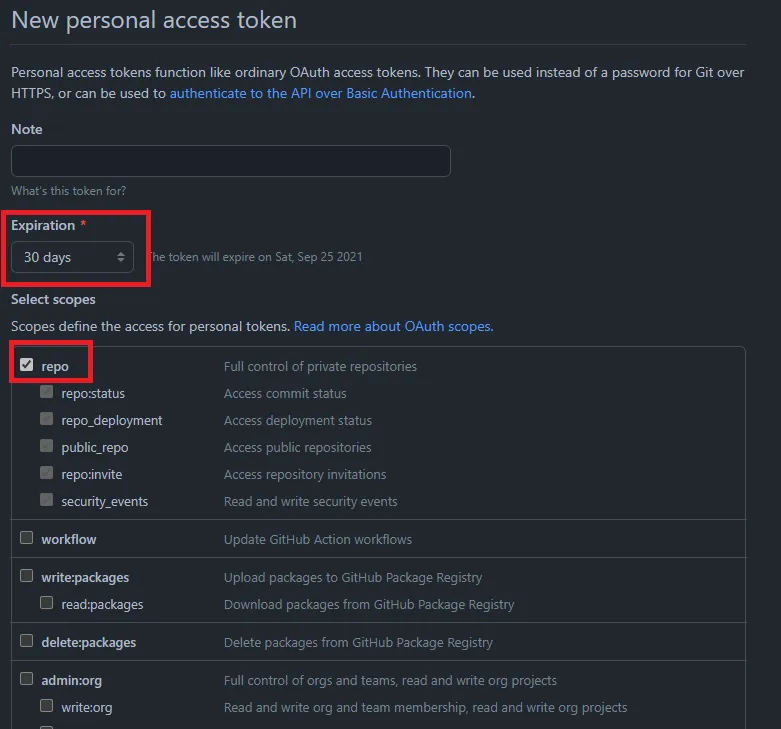Open Read more about OAuth scopes link
The image size is (781, 729).
[393, 326]
